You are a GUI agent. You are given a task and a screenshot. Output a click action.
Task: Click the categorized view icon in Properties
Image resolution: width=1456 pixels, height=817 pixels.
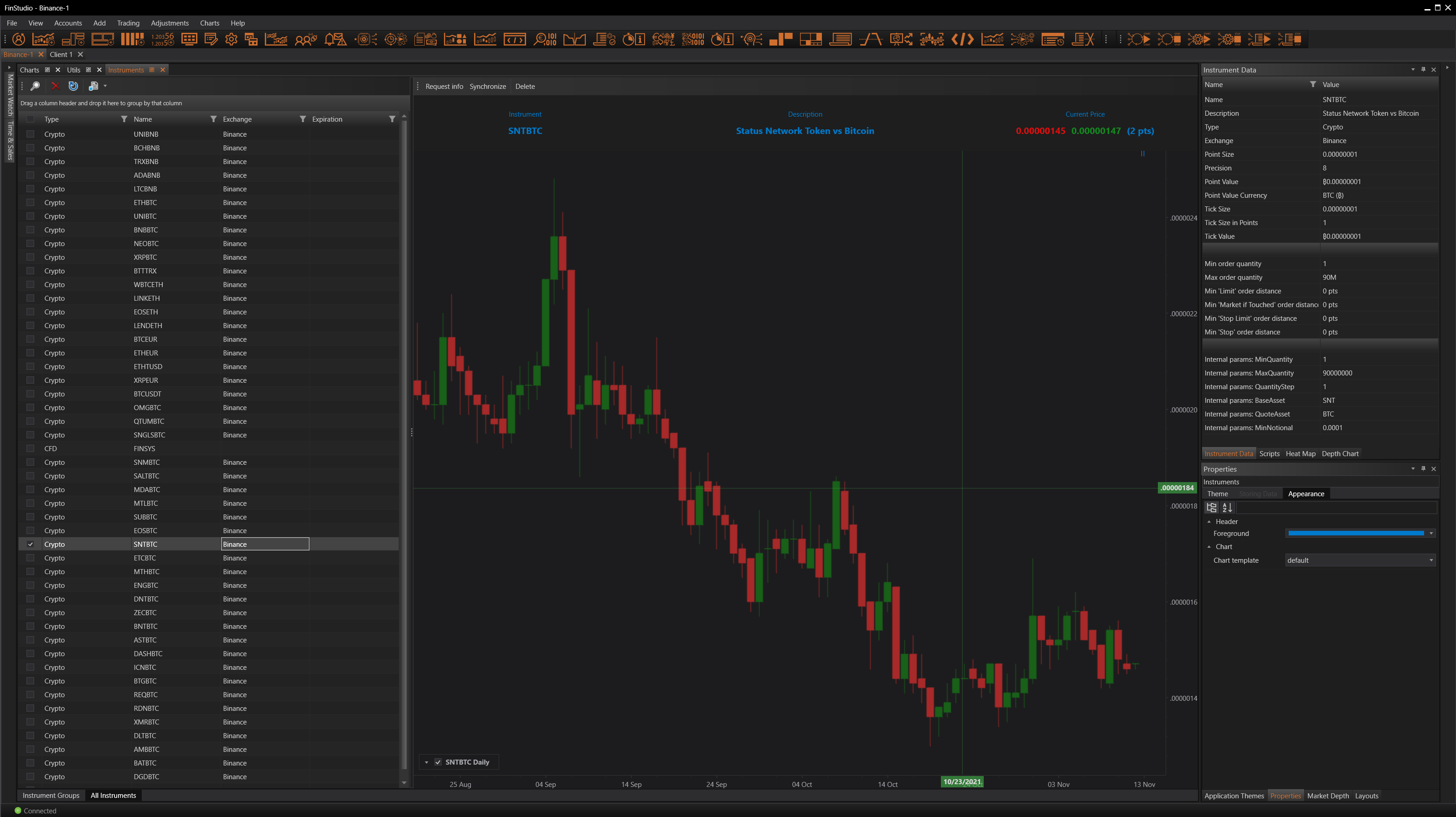[x=1211, y=507]
